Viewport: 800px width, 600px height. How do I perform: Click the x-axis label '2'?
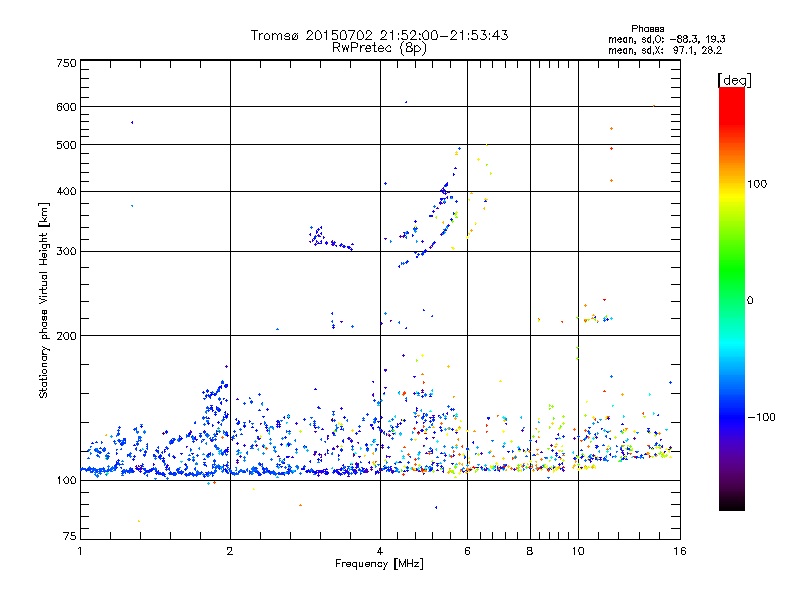click(230, 551)
